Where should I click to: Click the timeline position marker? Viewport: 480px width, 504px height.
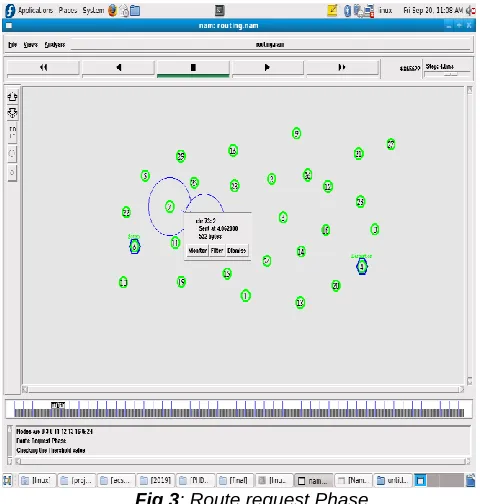(x=58, y=405)
